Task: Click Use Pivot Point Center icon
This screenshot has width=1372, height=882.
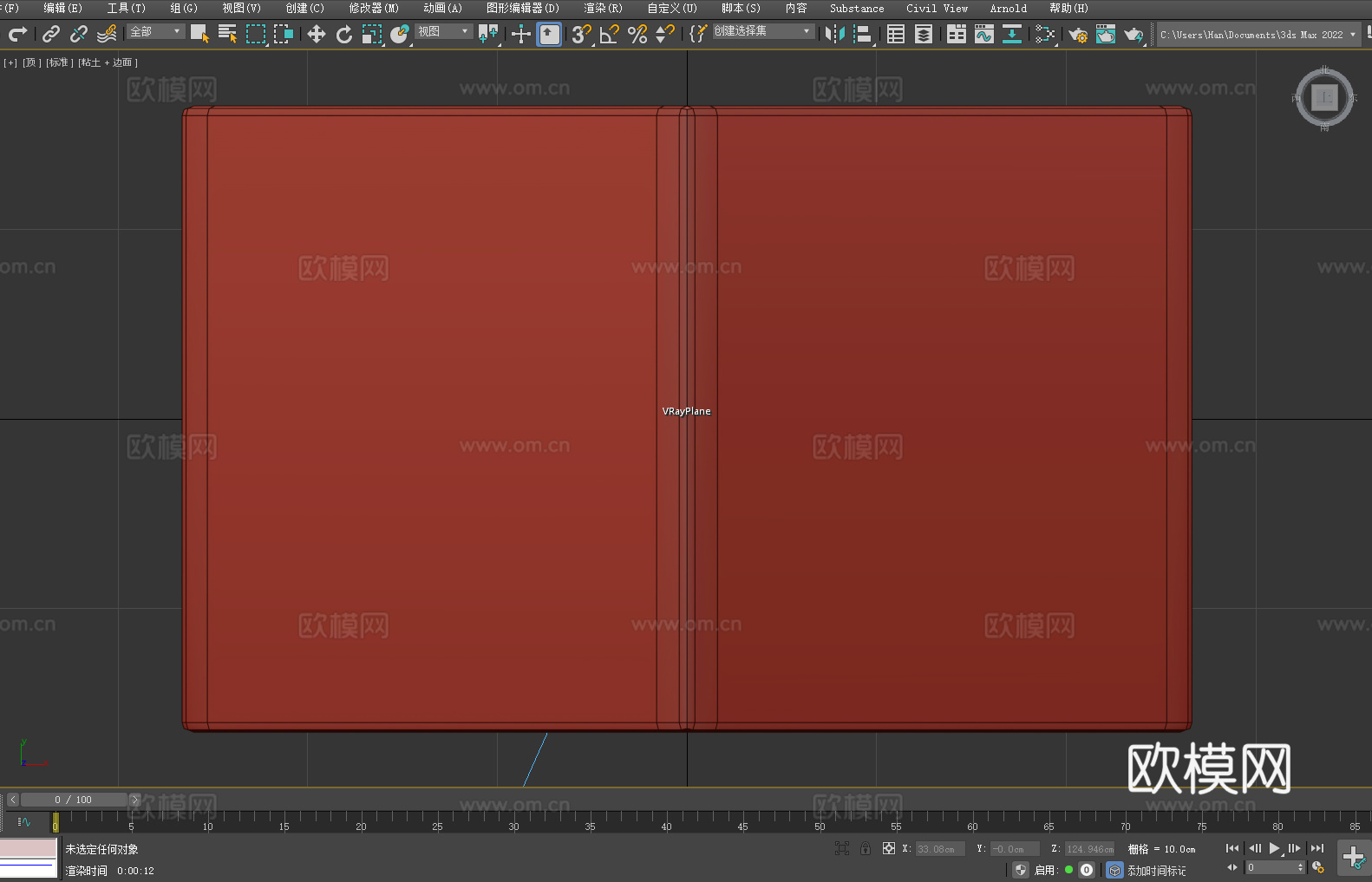Action: [x=488, y=34]
